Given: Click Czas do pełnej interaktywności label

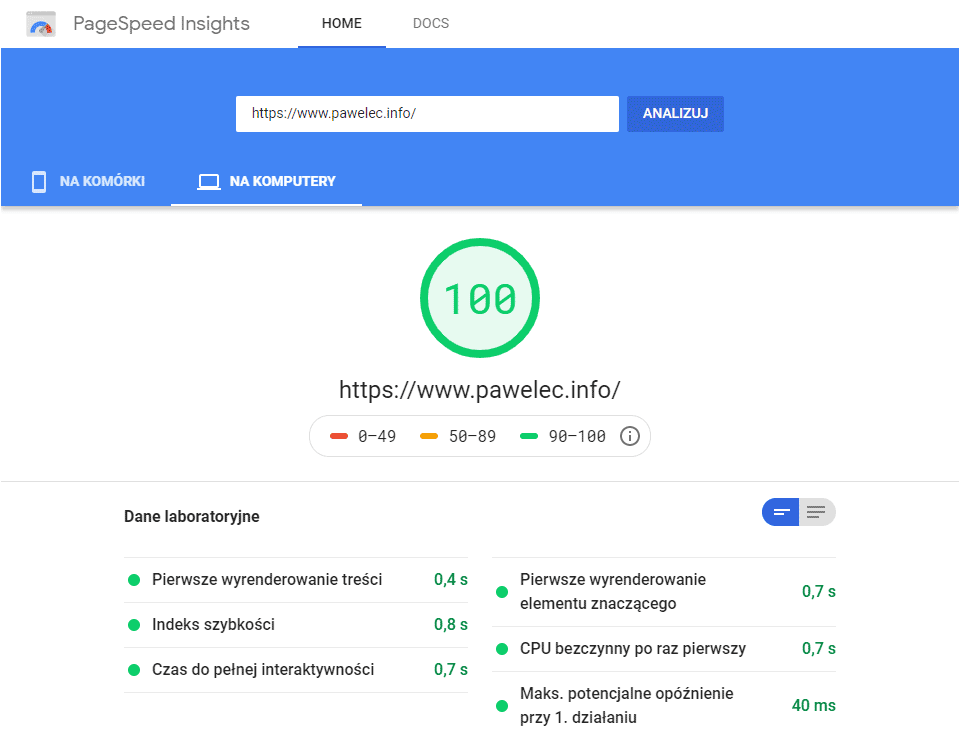Looking at the screenshot, I should pyautogui.click(x=263, y=670).
